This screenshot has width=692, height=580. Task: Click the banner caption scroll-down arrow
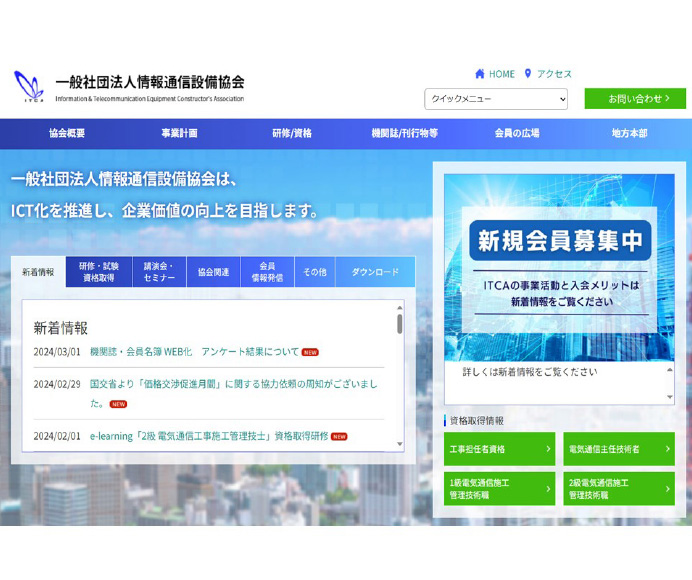[670, 397]
